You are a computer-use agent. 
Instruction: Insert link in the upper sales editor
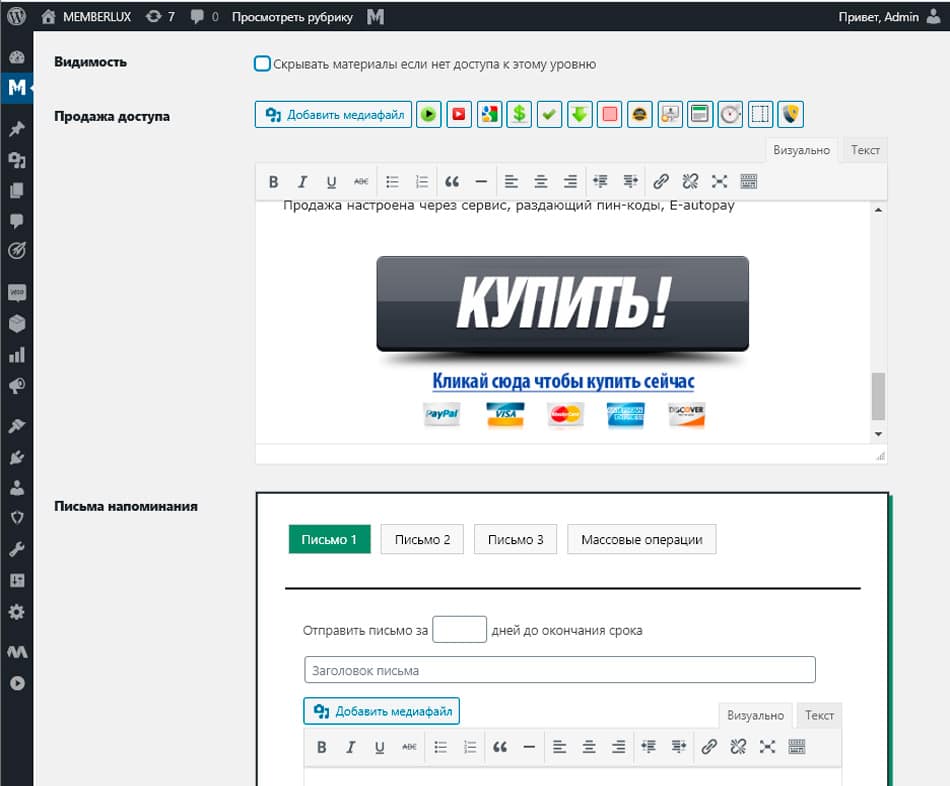[660, 182]
